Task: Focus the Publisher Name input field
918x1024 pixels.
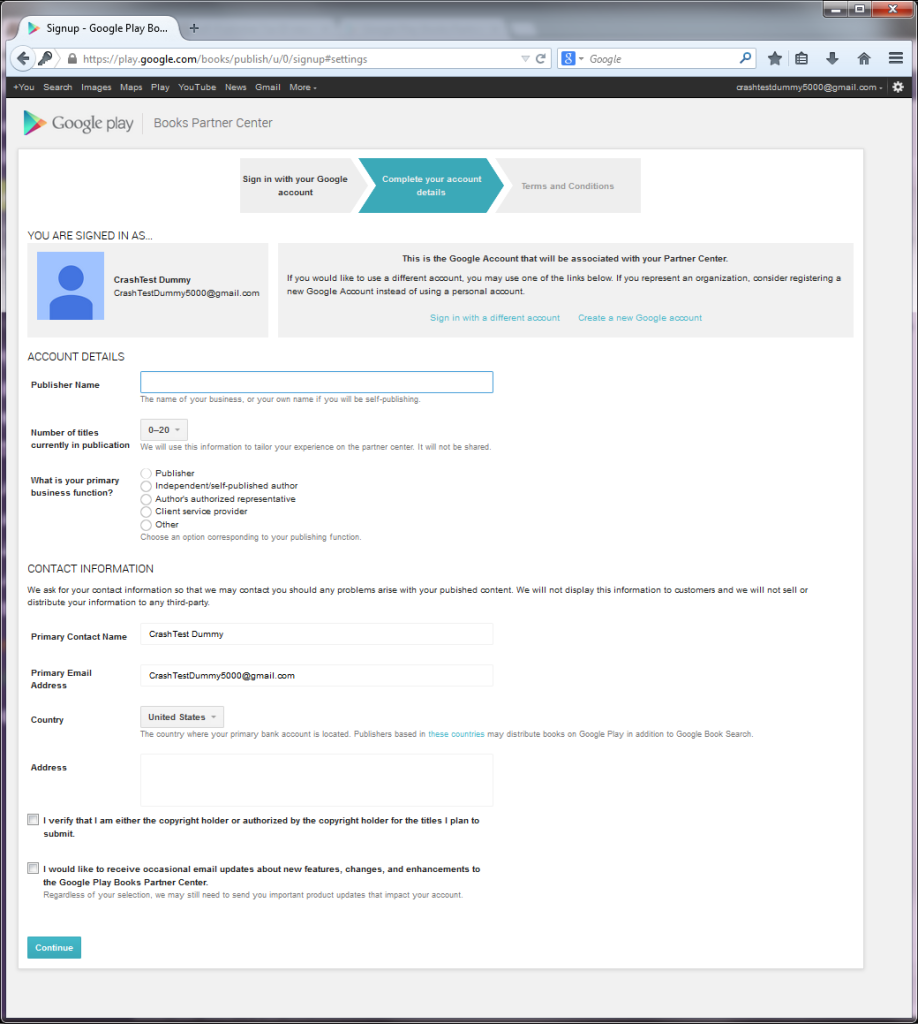Action: tap(317, 382)
